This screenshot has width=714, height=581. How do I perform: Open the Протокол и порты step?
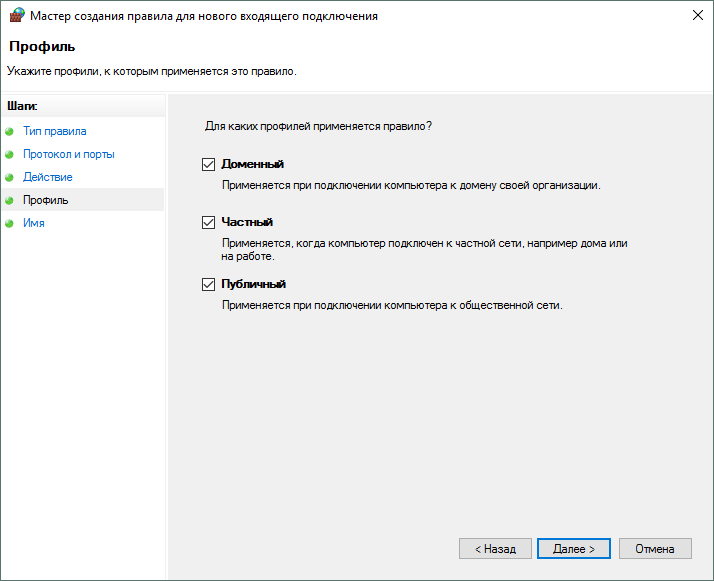tap(68, 154)
